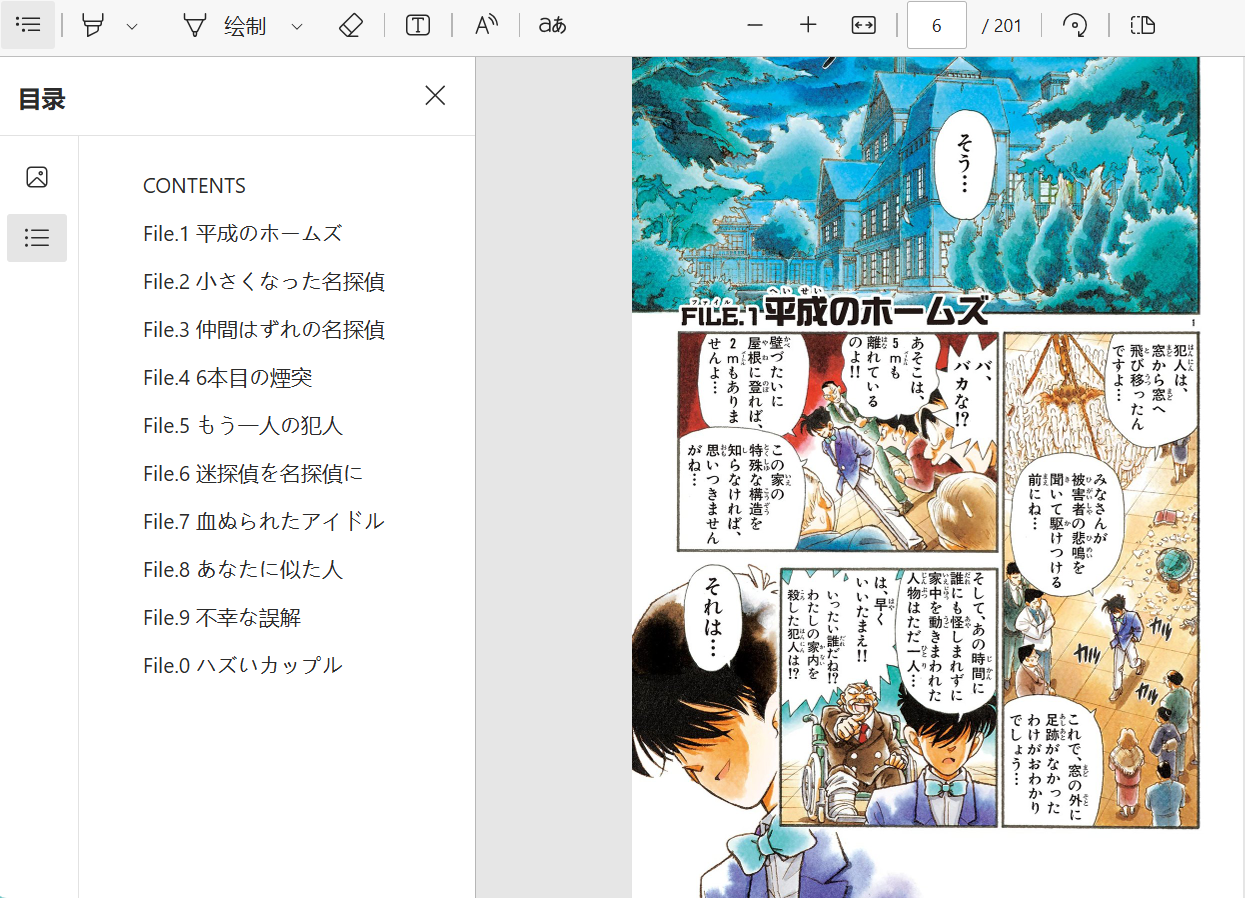The image size is (1245, 898).
Task: Click the page number input field
Action: pos(937,25)
